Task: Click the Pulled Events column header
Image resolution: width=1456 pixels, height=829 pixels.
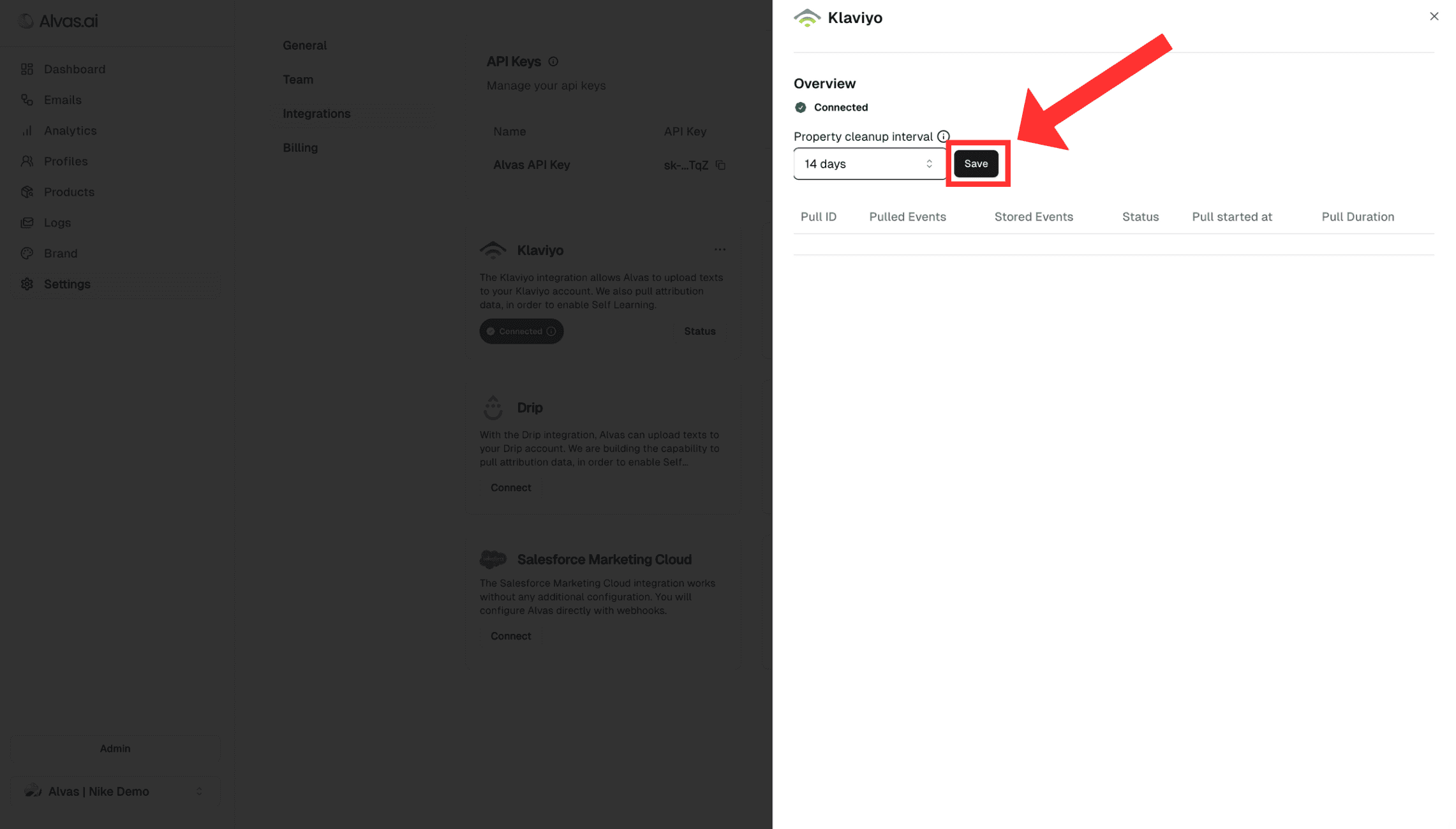Action: click(x=907, y=217)
